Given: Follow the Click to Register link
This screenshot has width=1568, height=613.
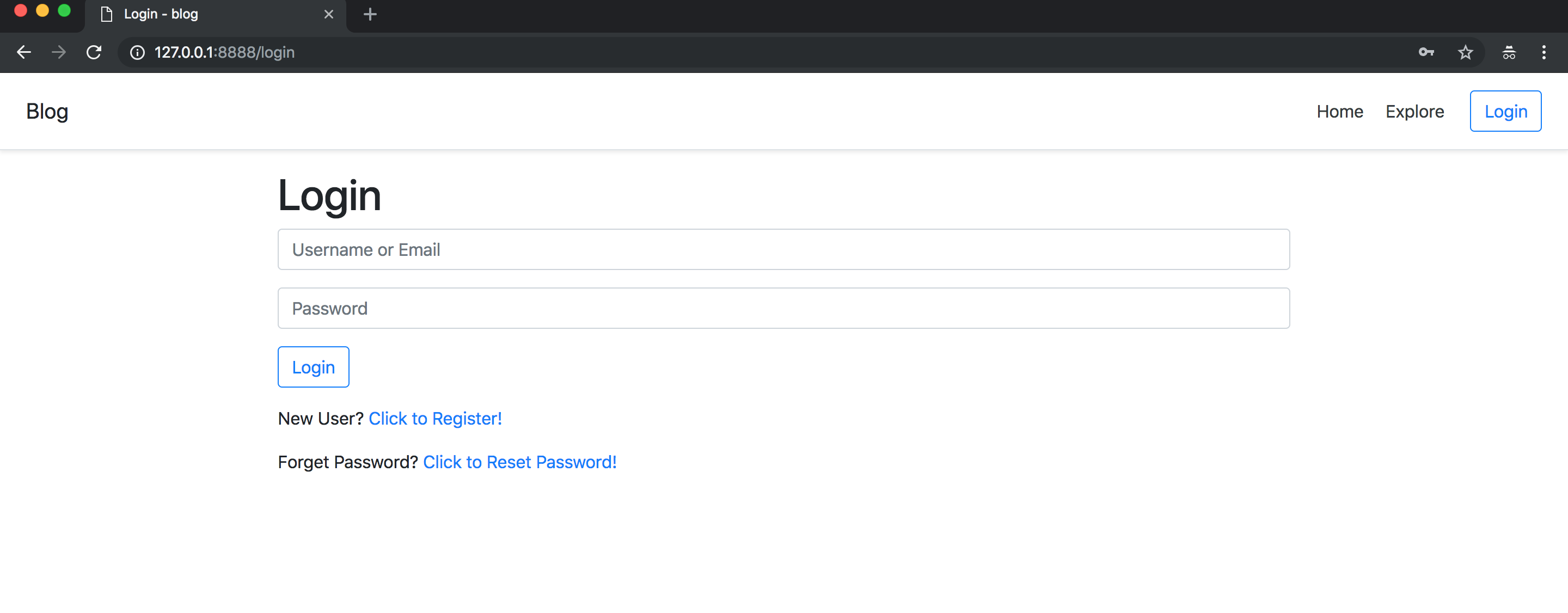Looking at the screenshot, I should 434,419.
